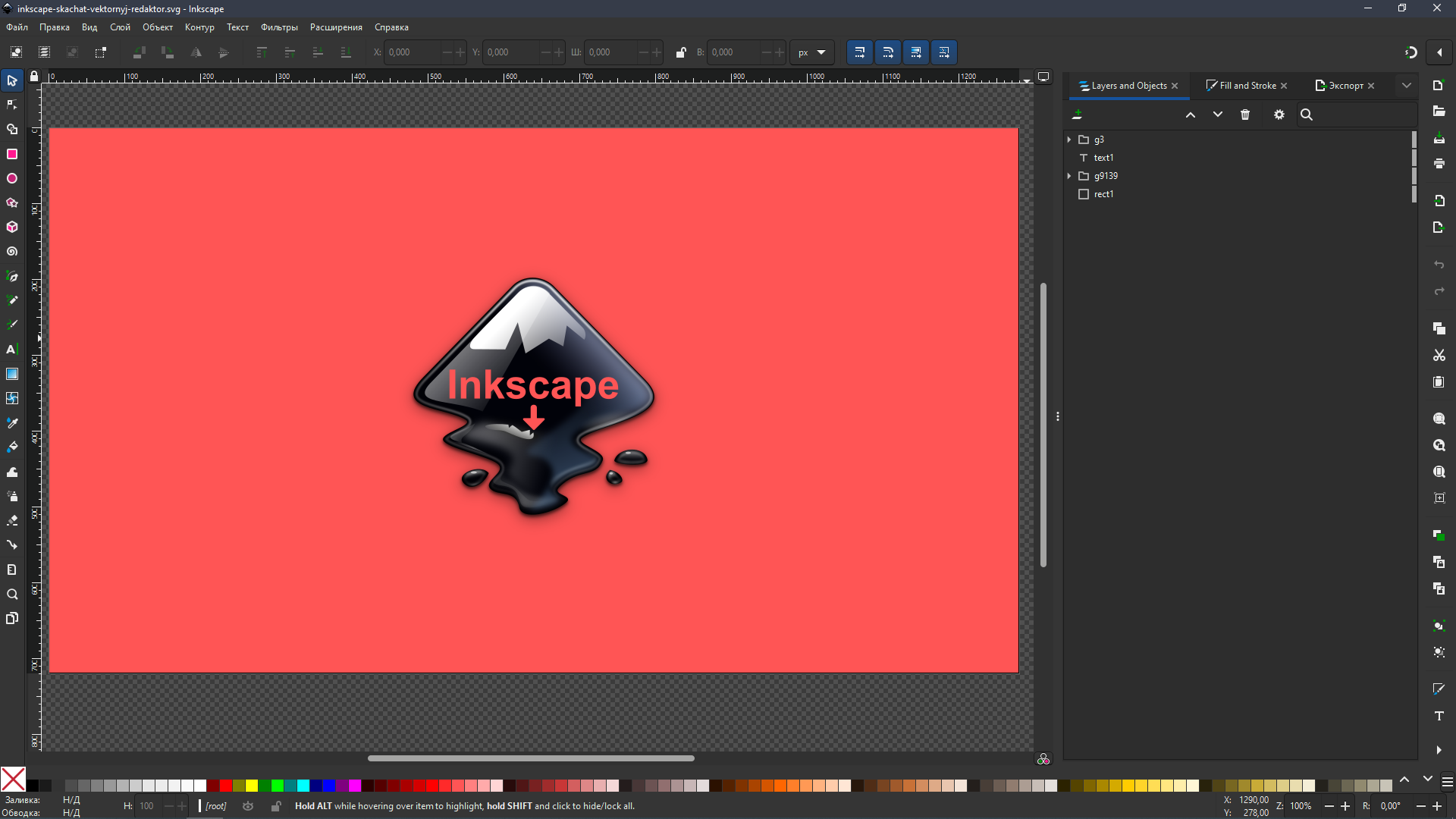
Task: Toggle scale stroke width on transform
Action: pos(859,52)
